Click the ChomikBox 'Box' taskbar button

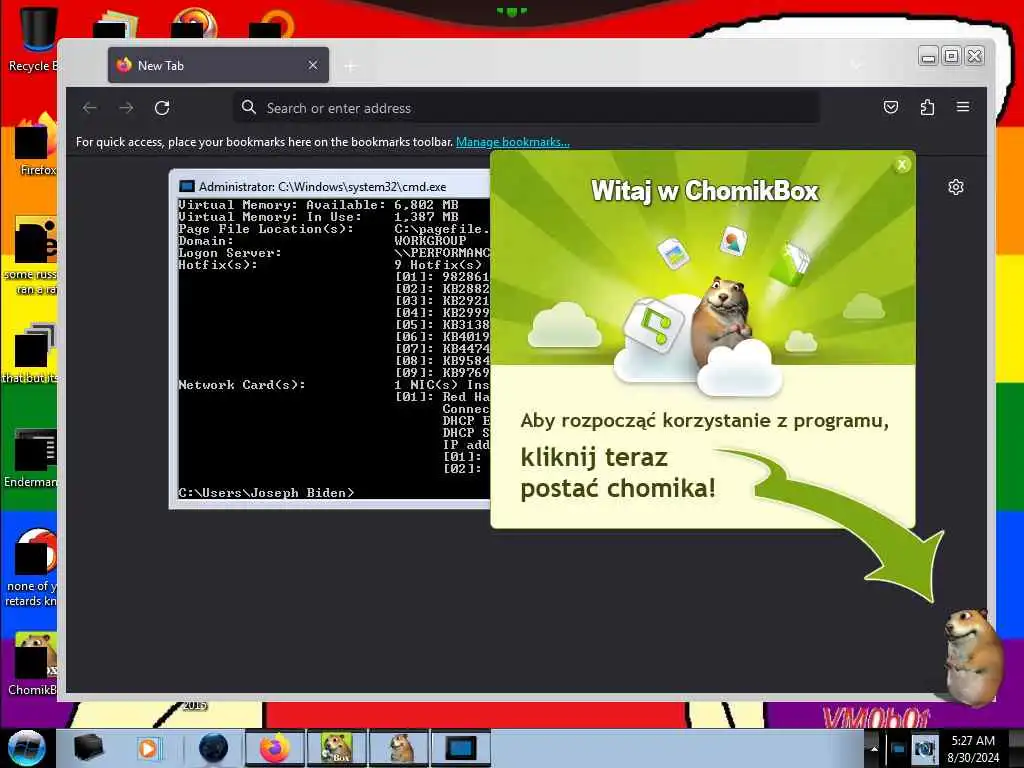(336, 748)
